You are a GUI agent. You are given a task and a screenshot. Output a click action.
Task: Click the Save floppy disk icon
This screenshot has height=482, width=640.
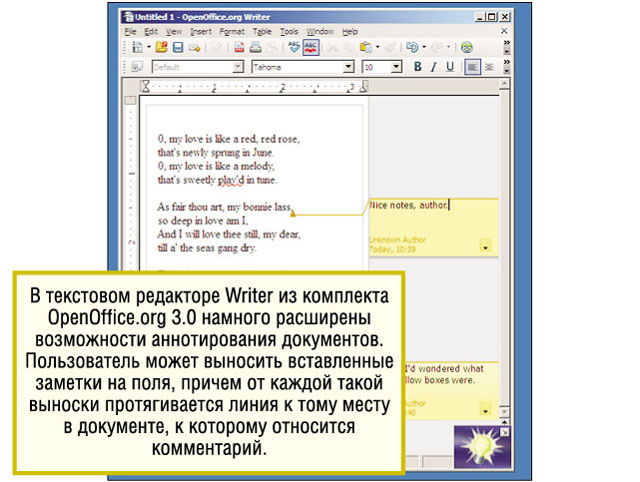click(x=178, y=47)
